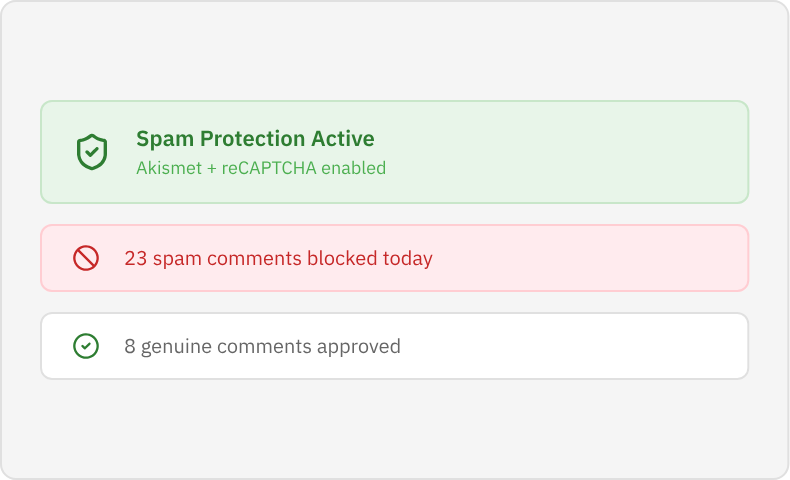Click the word enabled in the green banner
Image resolution: width=790 pixels, height=480 pixels.
pyautogui.click(x=353, y=168)
